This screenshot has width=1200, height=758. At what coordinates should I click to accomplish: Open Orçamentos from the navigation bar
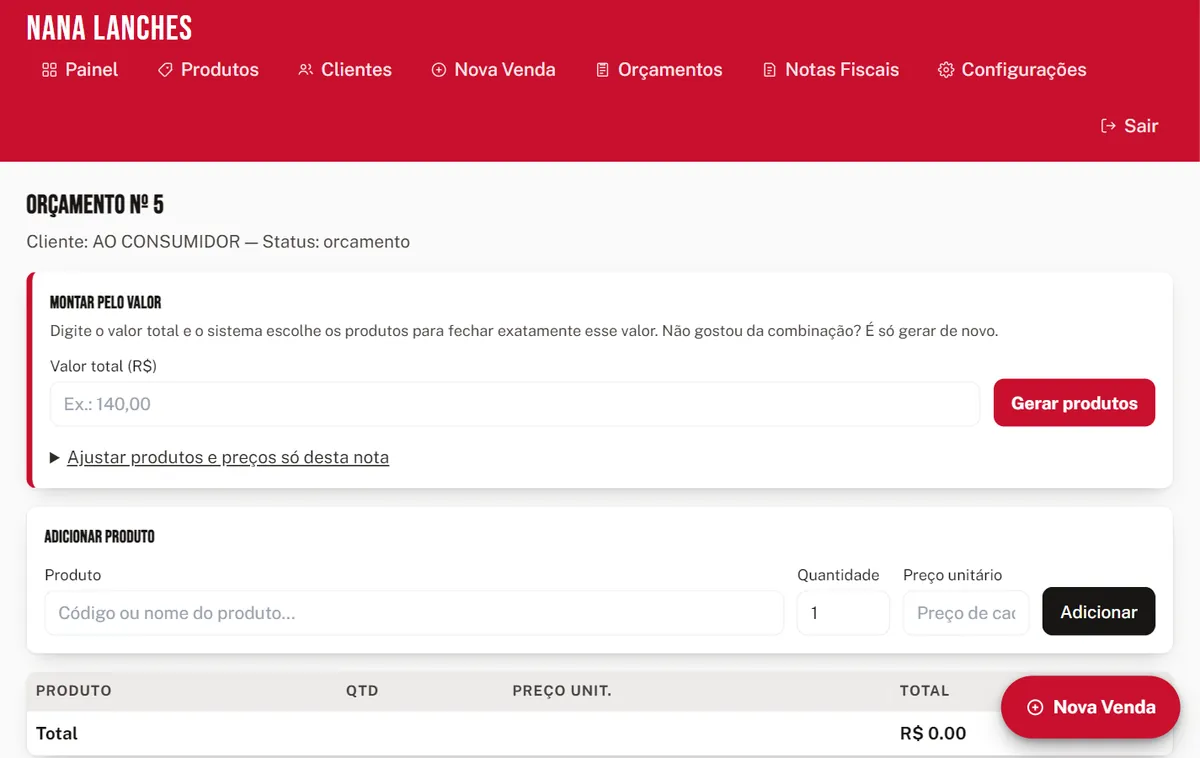tap(659, 70)
